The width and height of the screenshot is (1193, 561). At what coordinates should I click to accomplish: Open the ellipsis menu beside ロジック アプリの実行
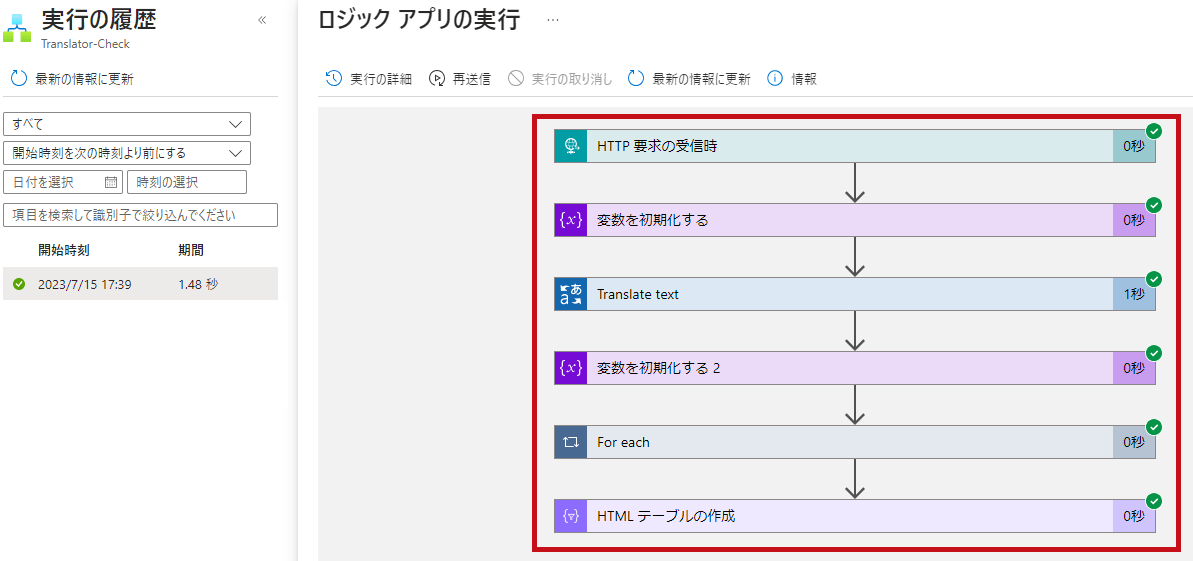[553, 21]
